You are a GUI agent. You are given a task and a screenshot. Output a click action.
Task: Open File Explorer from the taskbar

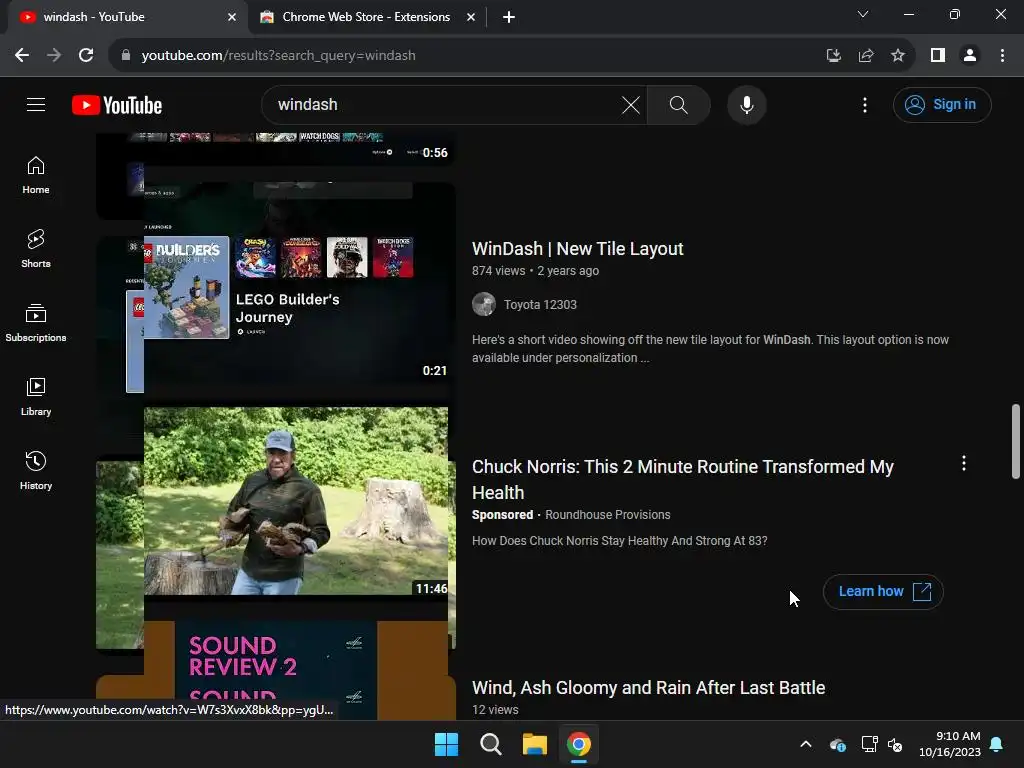coord(534,744)
